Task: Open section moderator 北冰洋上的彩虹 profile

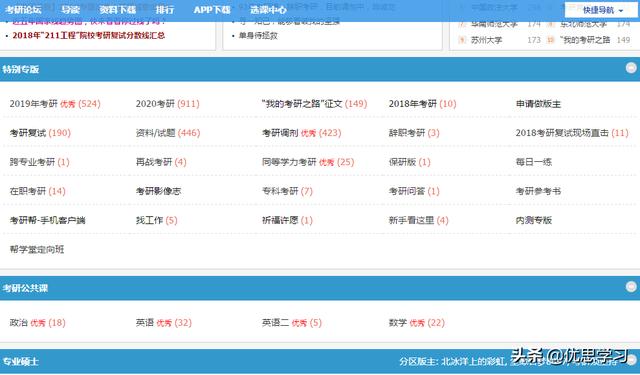Action: click(473, 362)
